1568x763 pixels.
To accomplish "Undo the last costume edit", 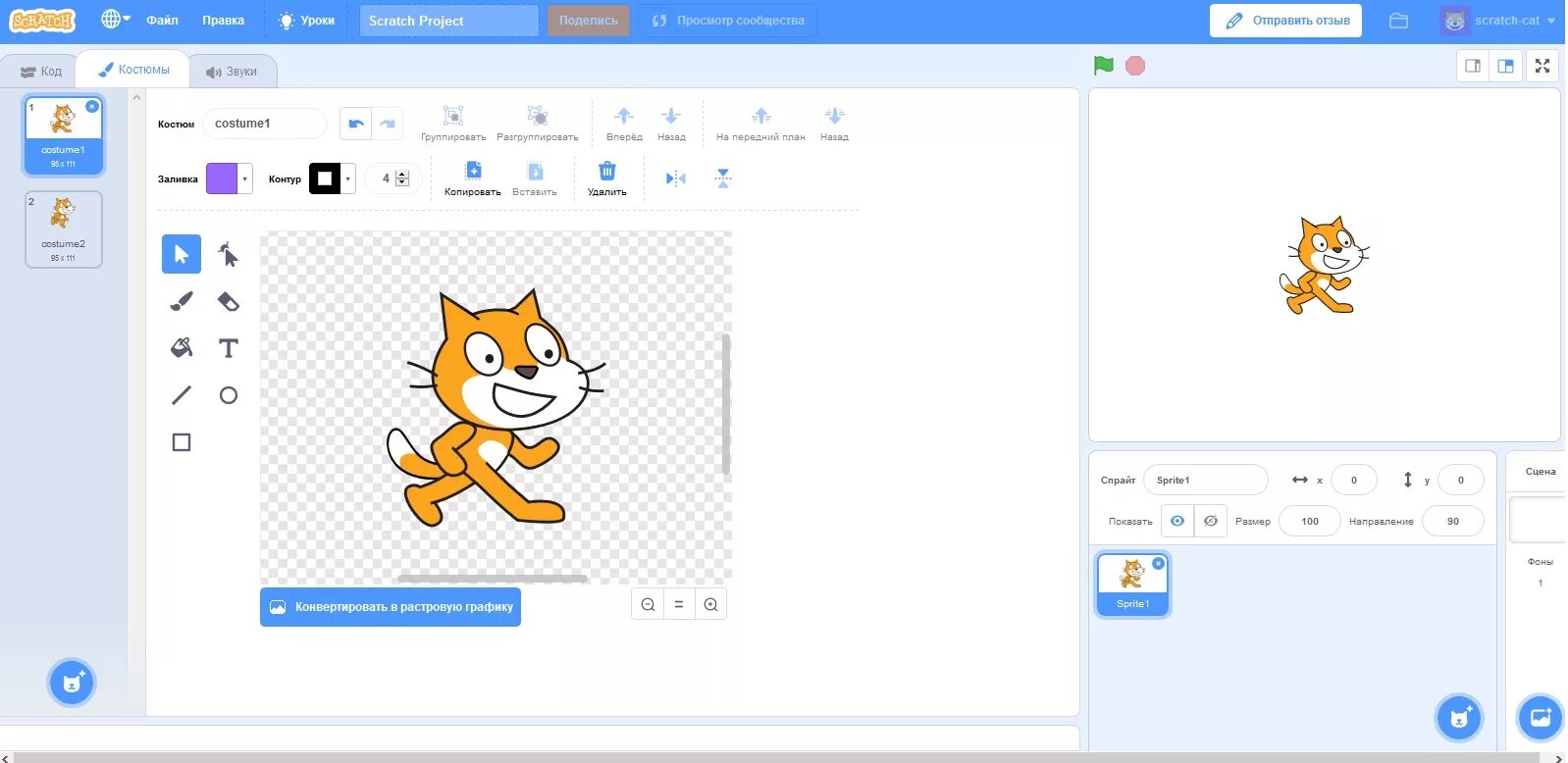I will [x=356, y=124].
